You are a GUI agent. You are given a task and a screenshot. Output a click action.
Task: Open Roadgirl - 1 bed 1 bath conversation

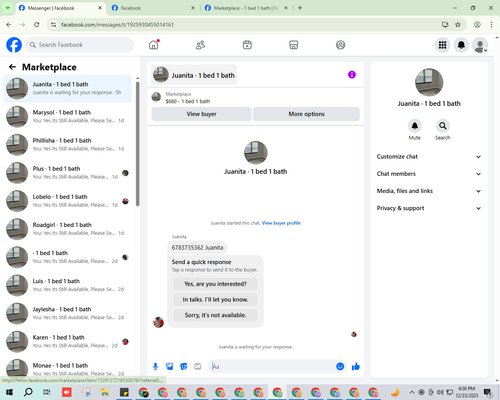point(67,229)
